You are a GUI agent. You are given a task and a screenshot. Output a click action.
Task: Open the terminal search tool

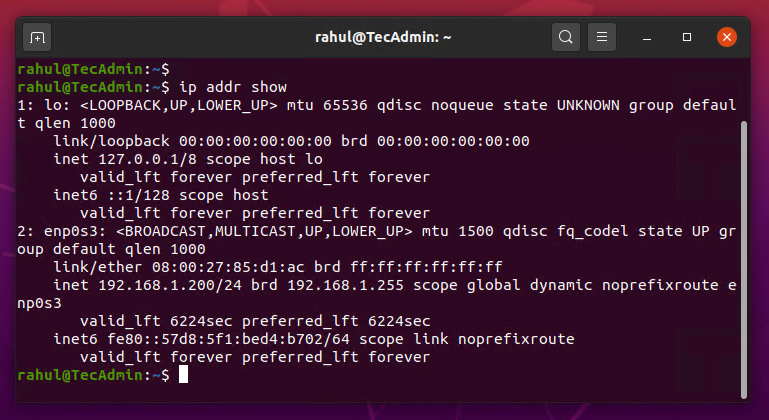(x=565, y=37)
